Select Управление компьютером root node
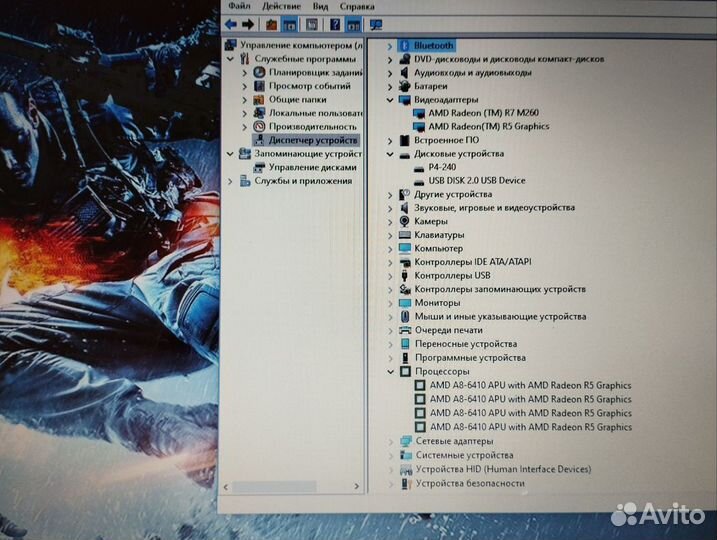This screenshot has height=540, width=717. pyautogui.click(x=302, y=45)
